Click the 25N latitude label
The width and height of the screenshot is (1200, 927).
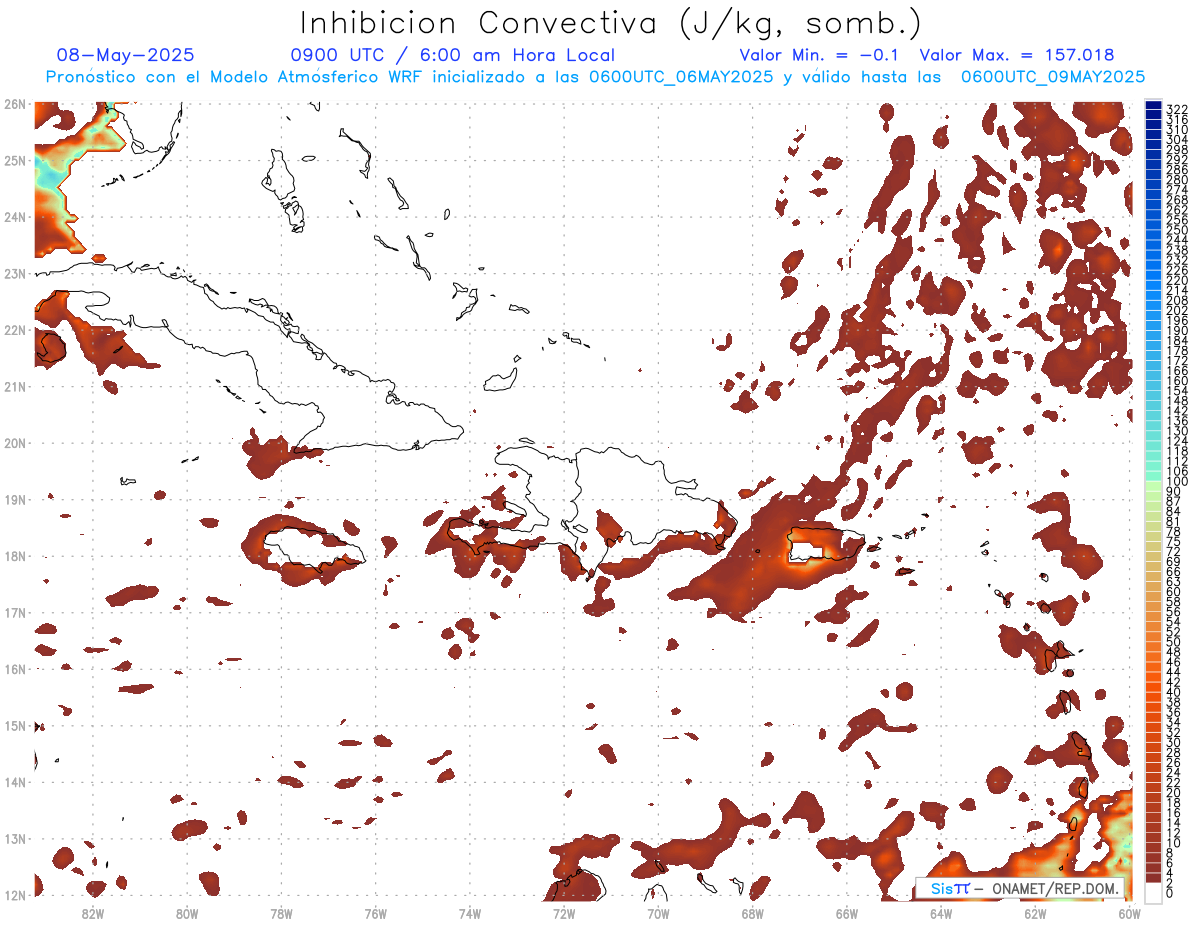coord(14,160)
